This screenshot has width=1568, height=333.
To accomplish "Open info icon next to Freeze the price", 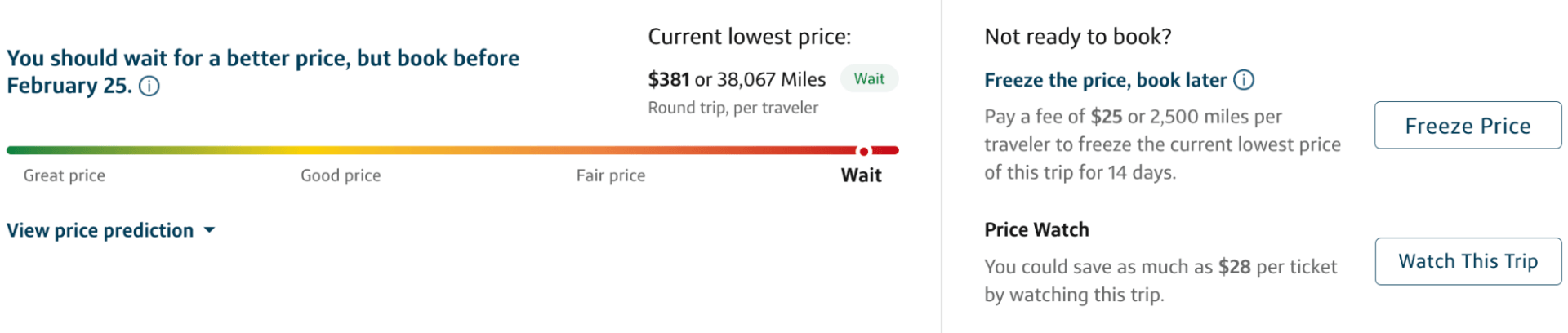I will click(x=1244, y=80).
